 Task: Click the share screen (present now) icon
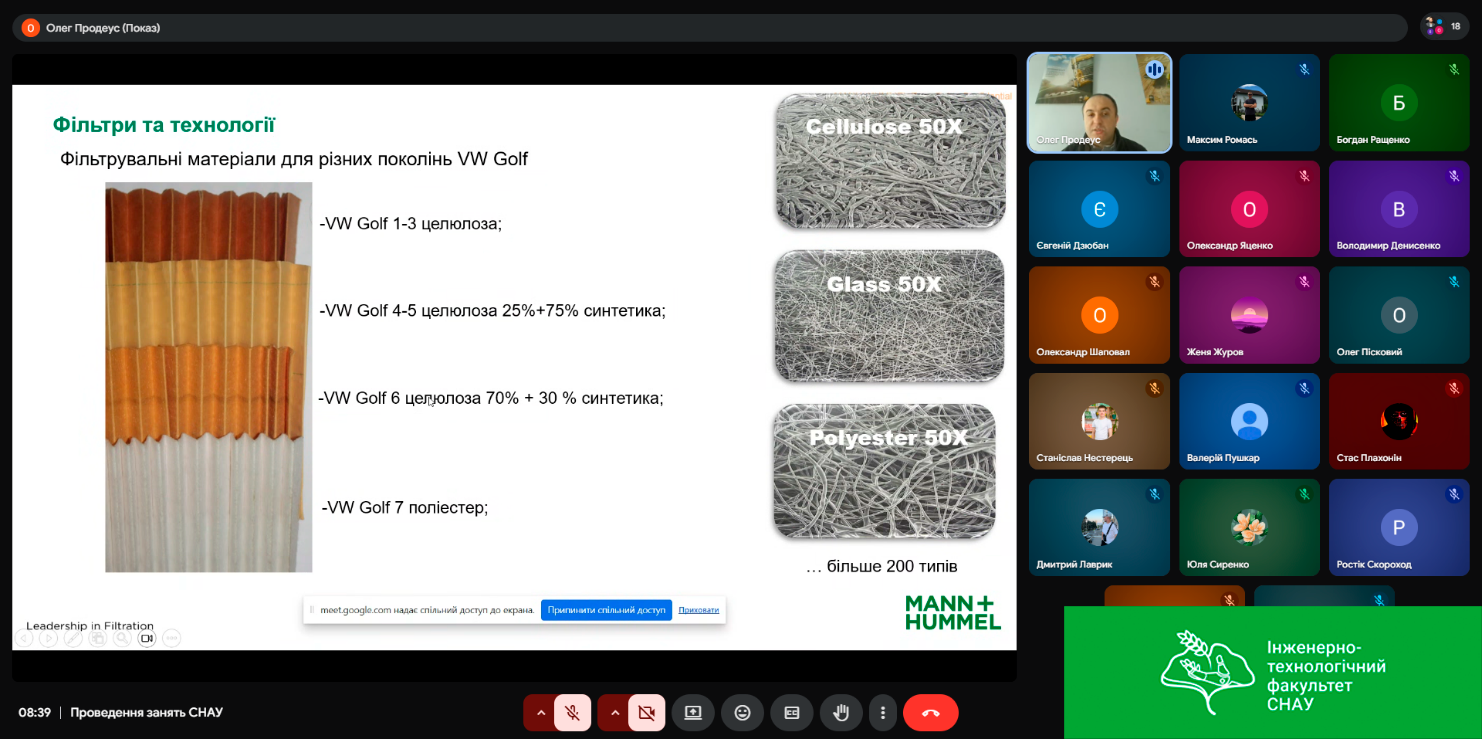pos(692,713)
